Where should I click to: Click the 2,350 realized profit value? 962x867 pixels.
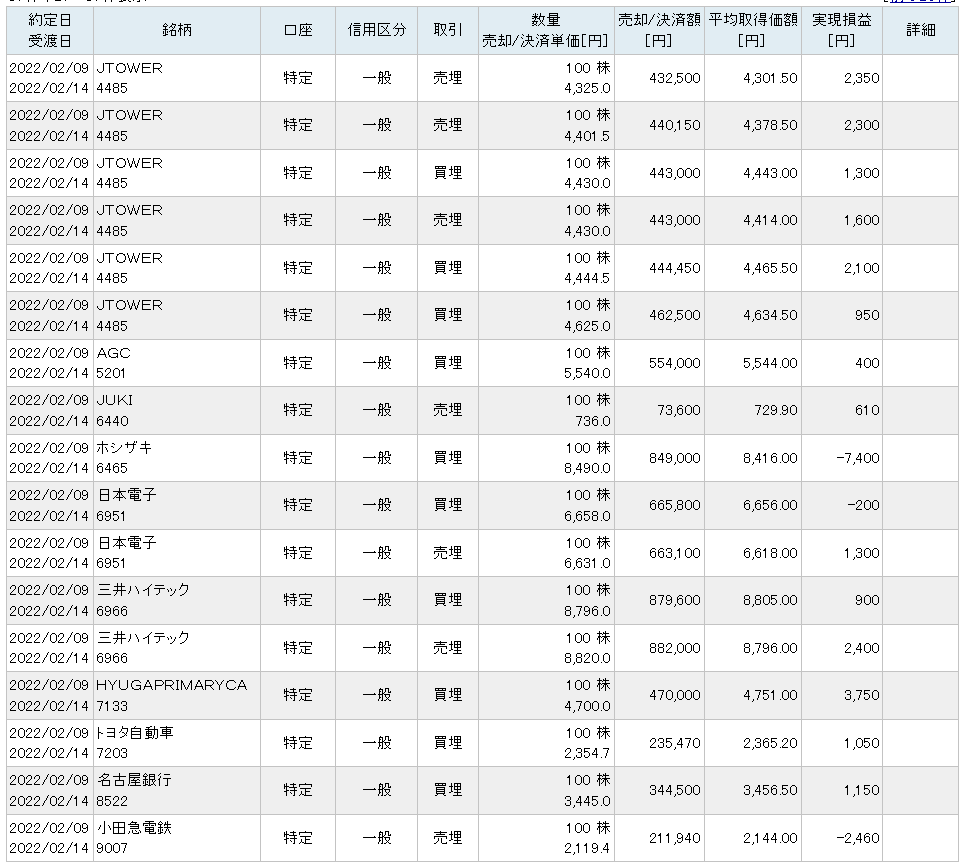tap(861, 78)
